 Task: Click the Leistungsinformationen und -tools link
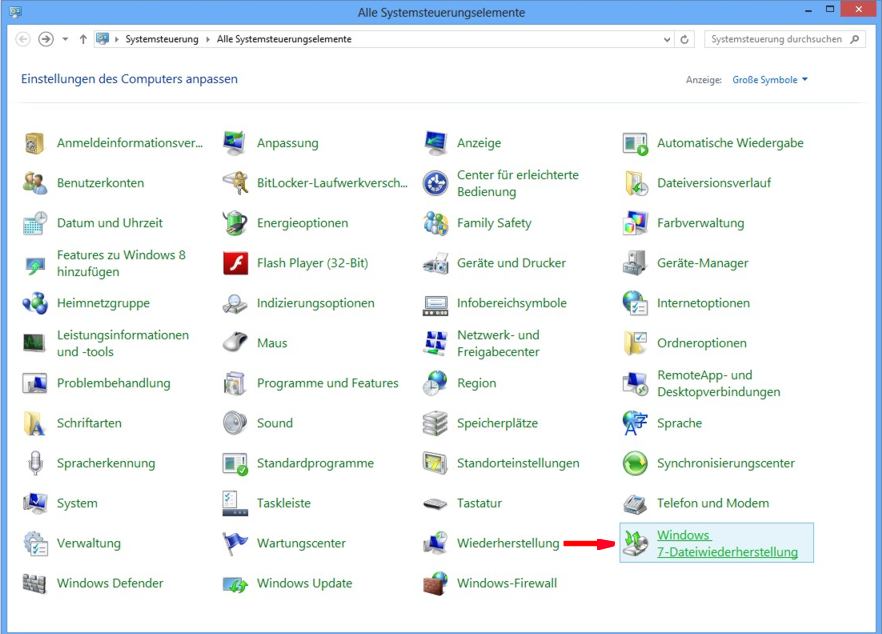[x=123, y=343]
